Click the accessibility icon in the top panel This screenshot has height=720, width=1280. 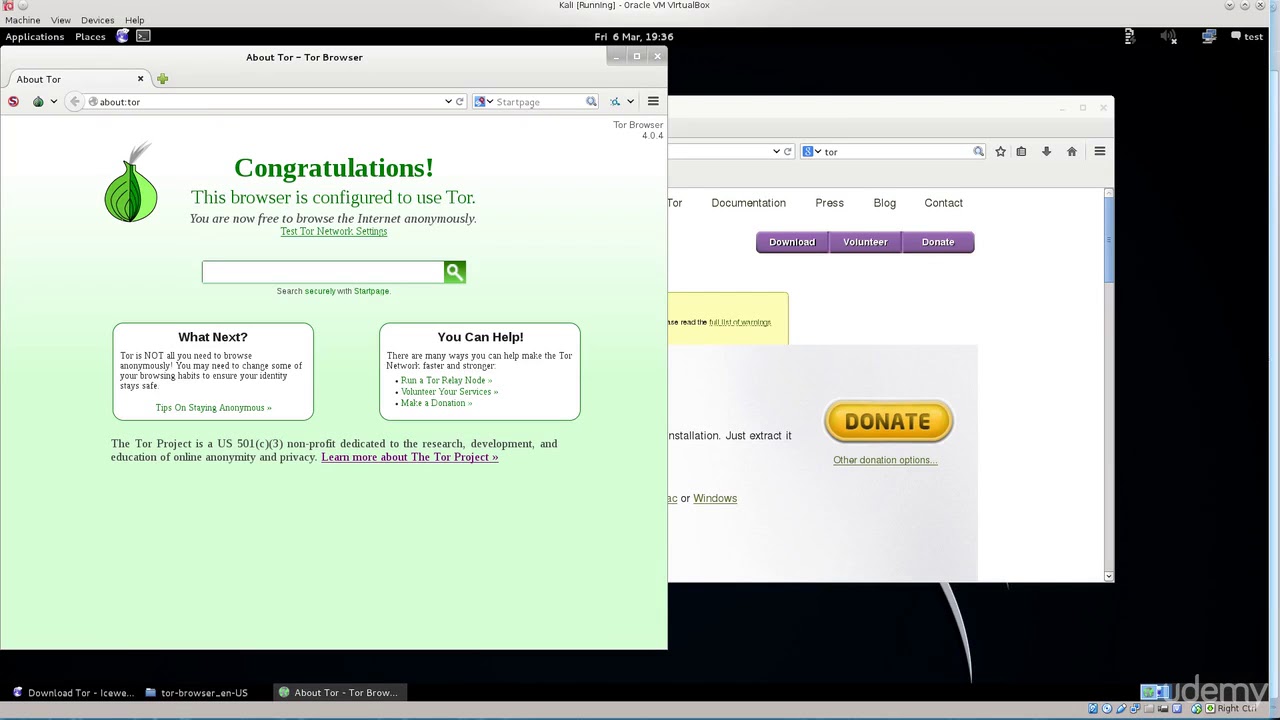(1129, 36)
